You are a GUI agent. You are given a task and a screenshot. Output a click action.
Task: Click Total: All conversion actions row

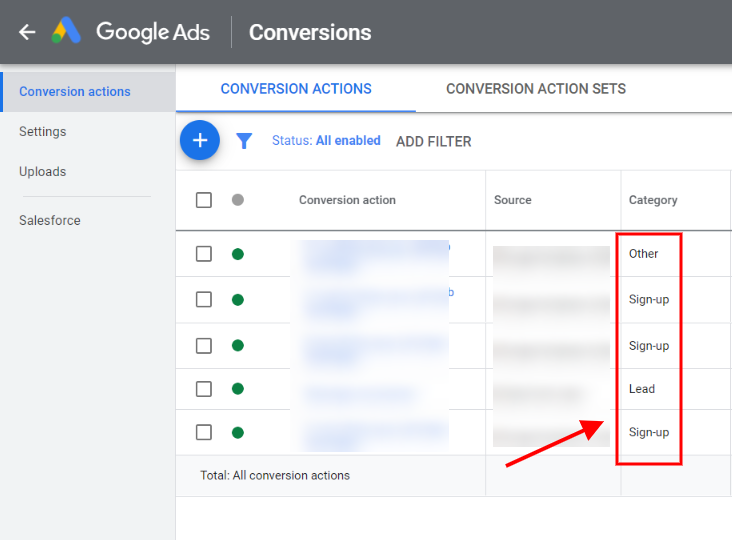coord(274,475)
